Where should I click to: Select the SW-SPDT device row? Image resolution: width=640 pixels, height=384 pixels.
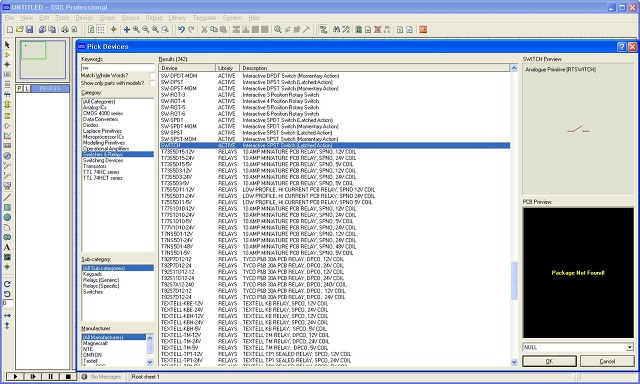(x=335, y=120)
